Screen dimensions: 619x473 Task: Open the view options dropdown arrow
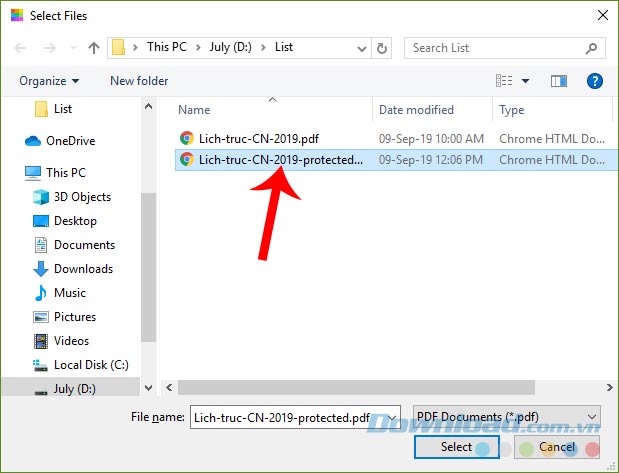(525, 81)
